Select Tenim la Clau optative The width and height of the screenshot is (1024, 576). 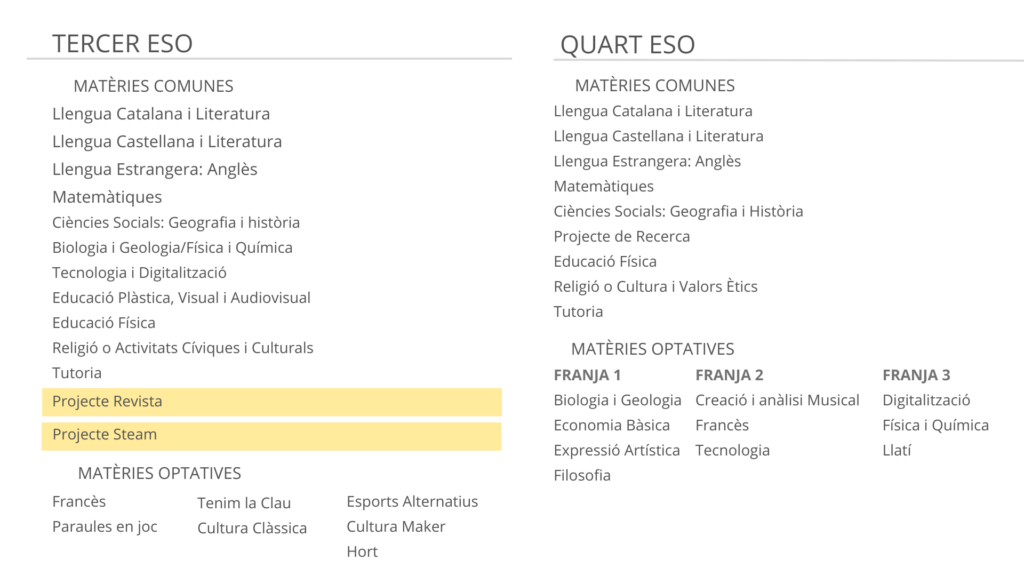(x=244, y=503)
